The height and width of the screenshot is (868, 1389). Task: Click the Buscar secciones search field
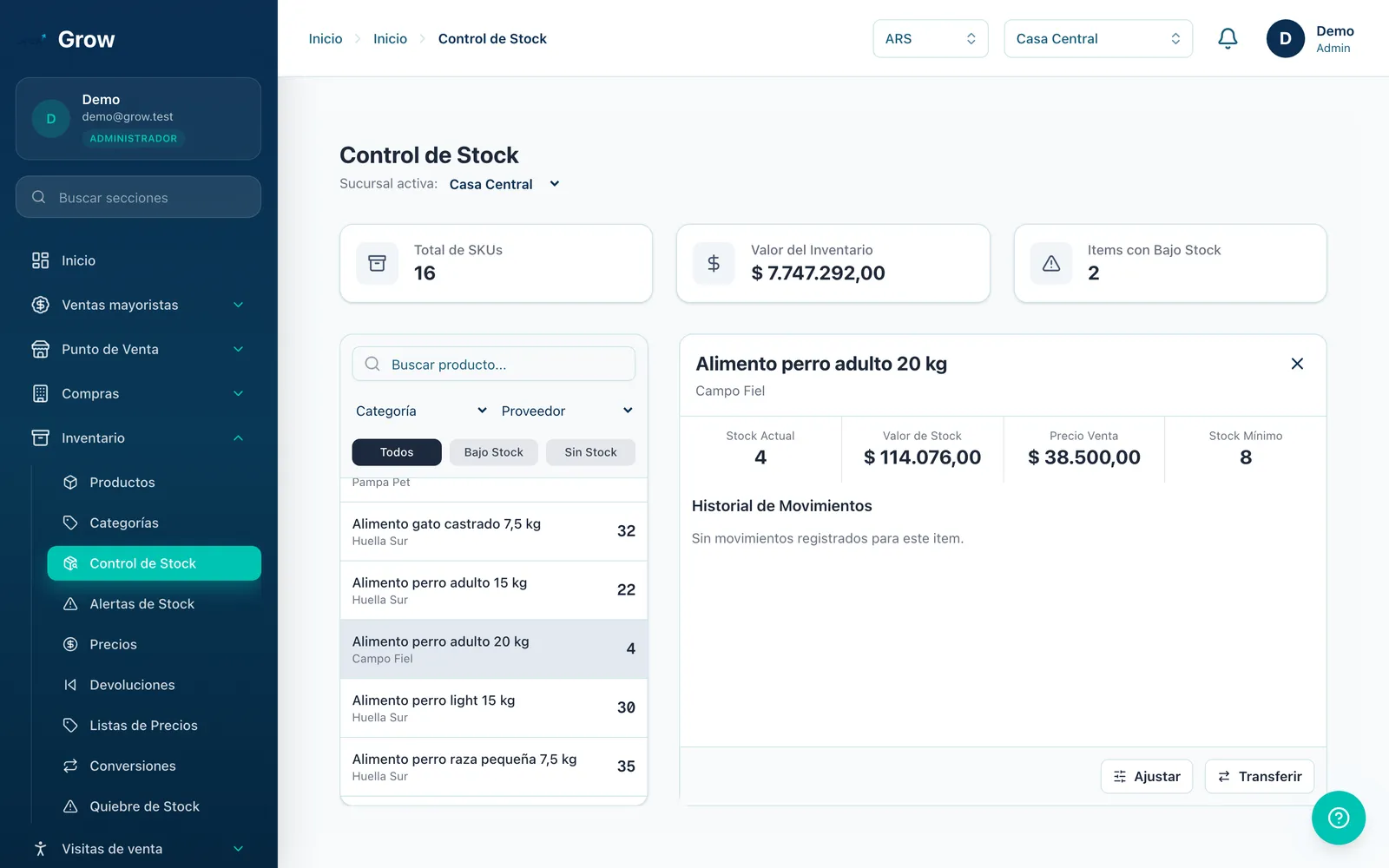point(138,197)
